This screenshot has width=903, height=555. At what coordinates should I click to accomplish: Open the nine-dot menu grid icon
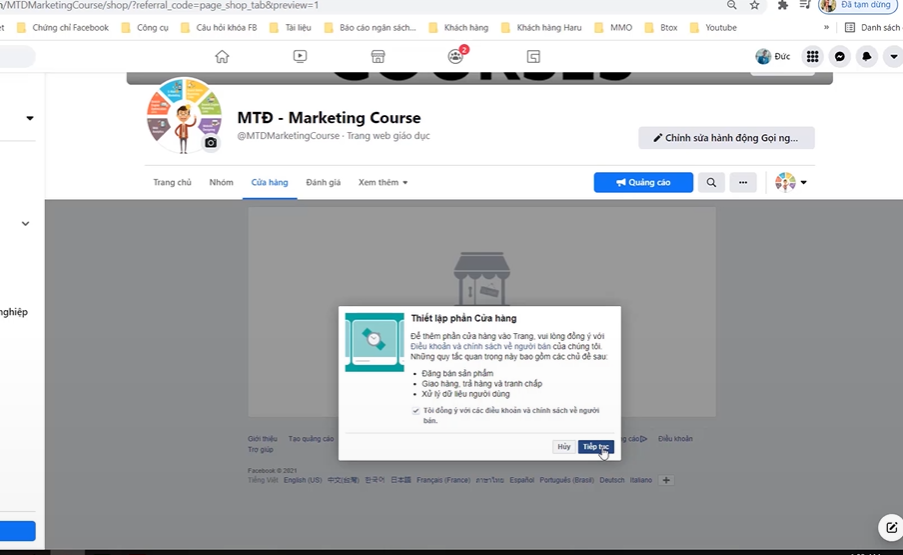pyautogui.click(x=813, y=56)
